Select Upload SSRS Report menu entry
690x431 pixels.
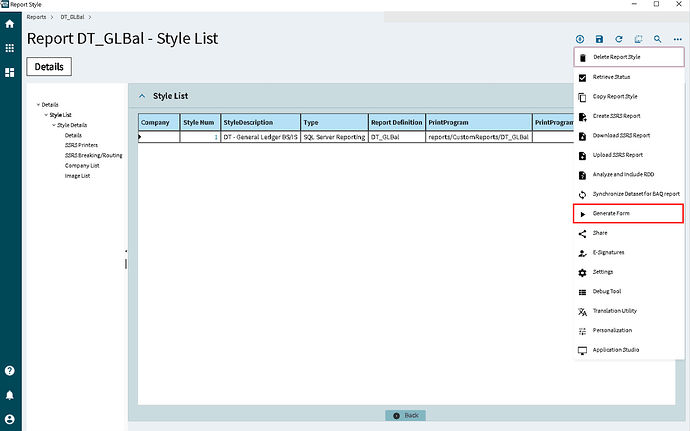[629, 155]
